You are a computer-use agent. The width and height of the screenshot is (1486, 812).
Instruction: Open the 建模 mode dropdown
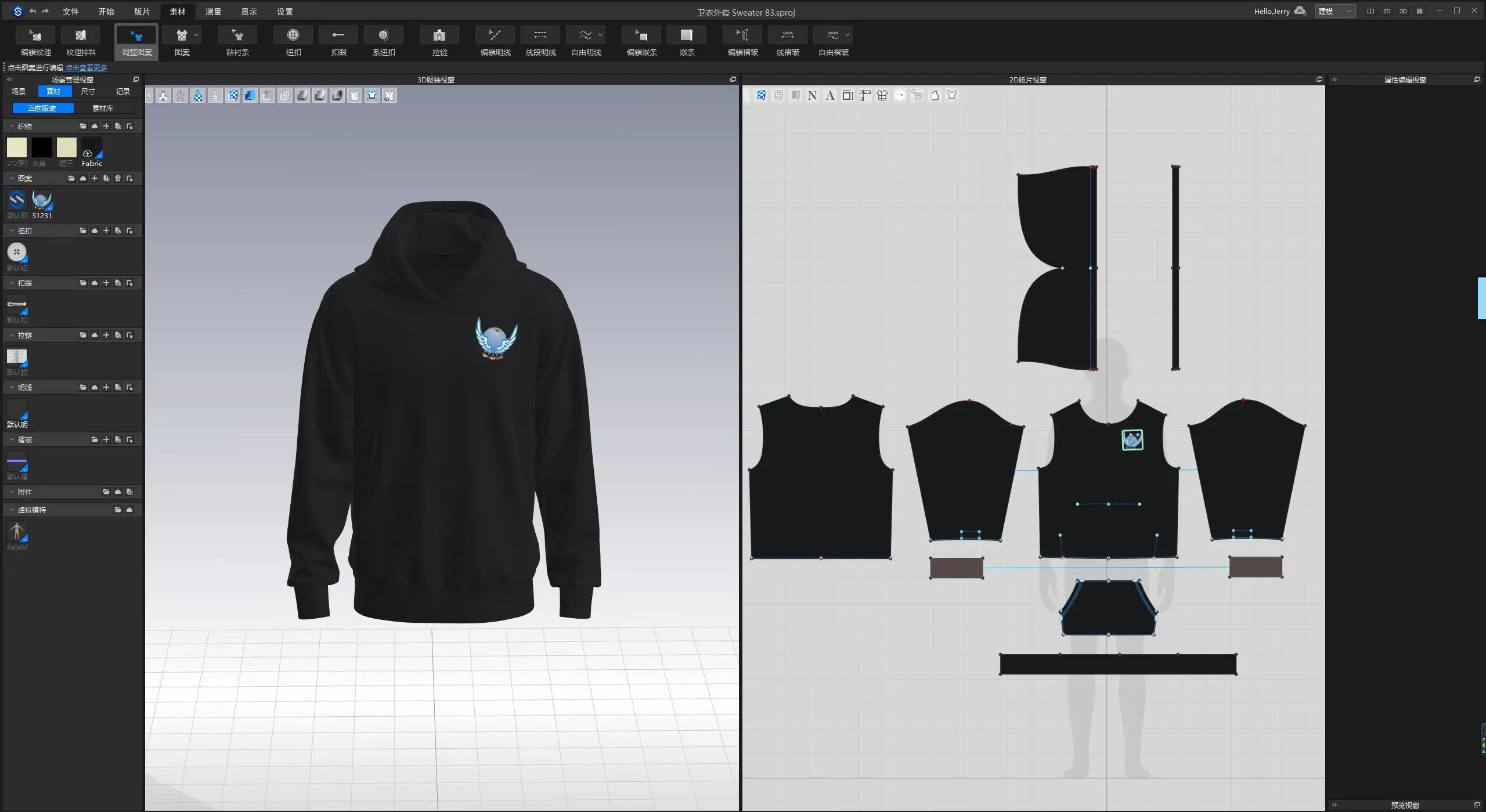(x=1334, y=11)
